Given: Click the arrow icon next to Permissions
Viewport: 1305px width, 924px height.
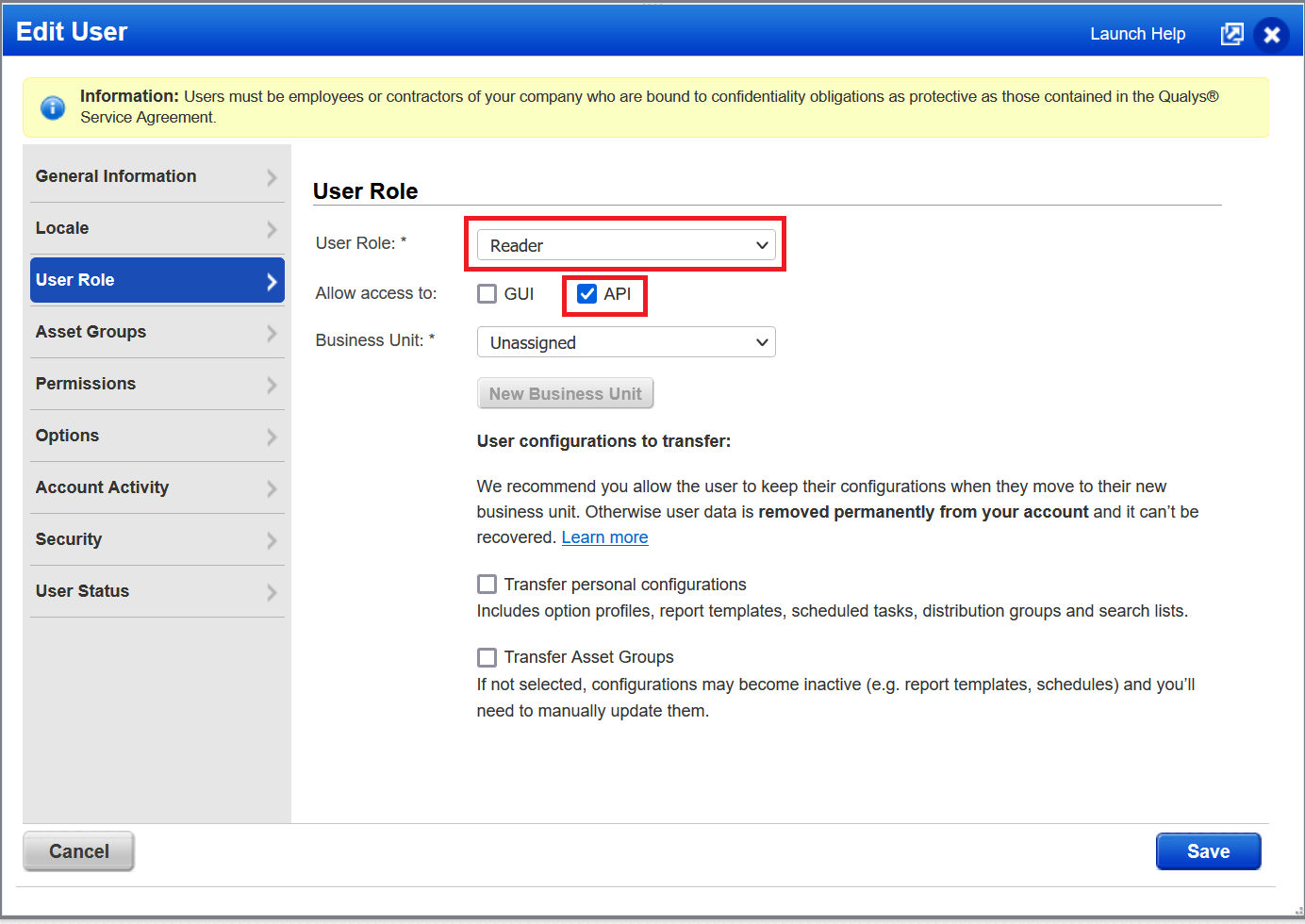Looking at the screenshot, I should point(272,385).
